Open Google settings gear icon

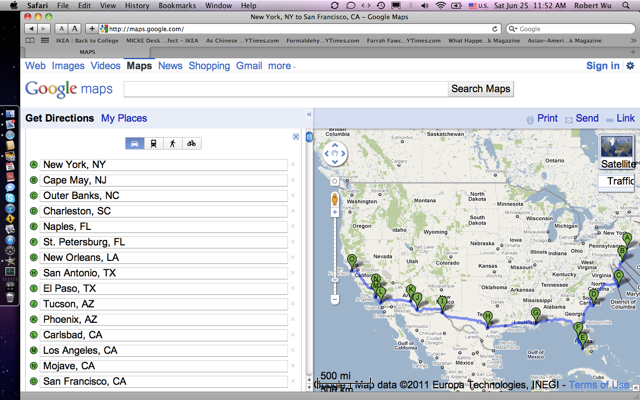[x=631, y=66]
